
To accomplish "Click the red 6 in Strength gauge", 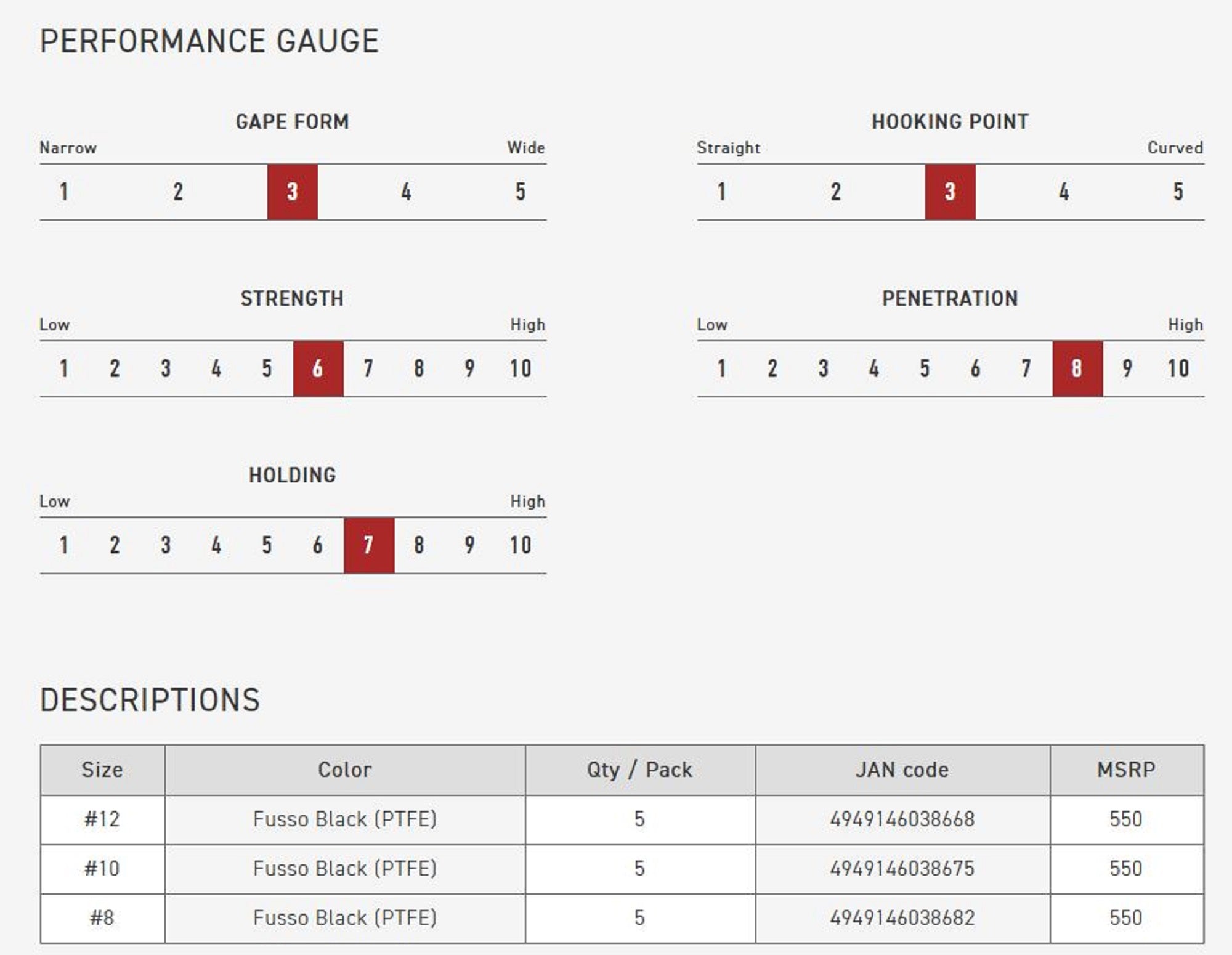I will [x=318, y=368].
